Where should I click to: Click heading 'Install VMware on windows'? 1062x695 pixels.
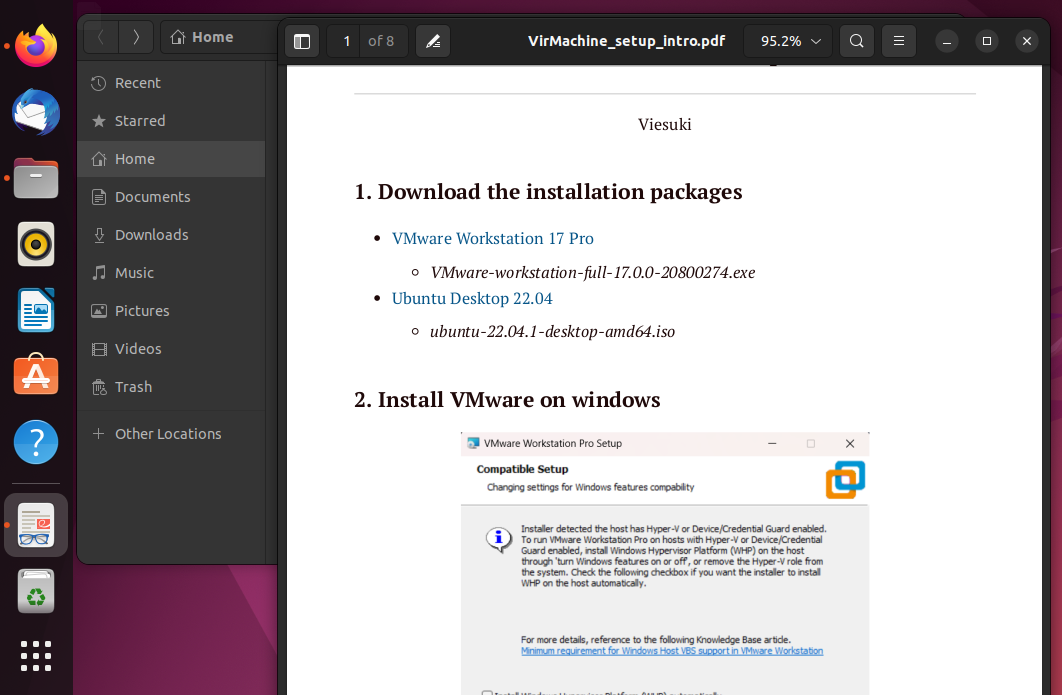pyautogui.click(x=519, y=400)
